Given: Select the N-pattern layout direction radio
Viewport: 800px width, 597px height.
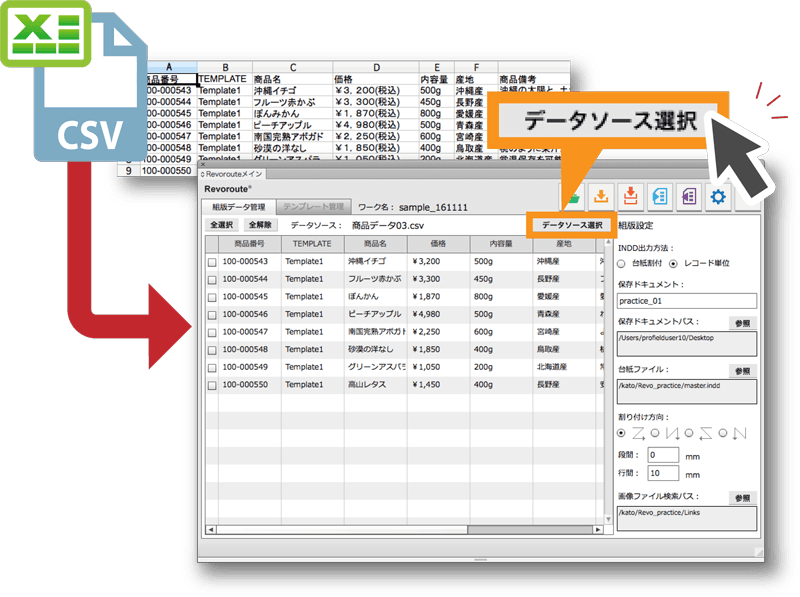Looking at the screenshot, I should coord(722,433).
